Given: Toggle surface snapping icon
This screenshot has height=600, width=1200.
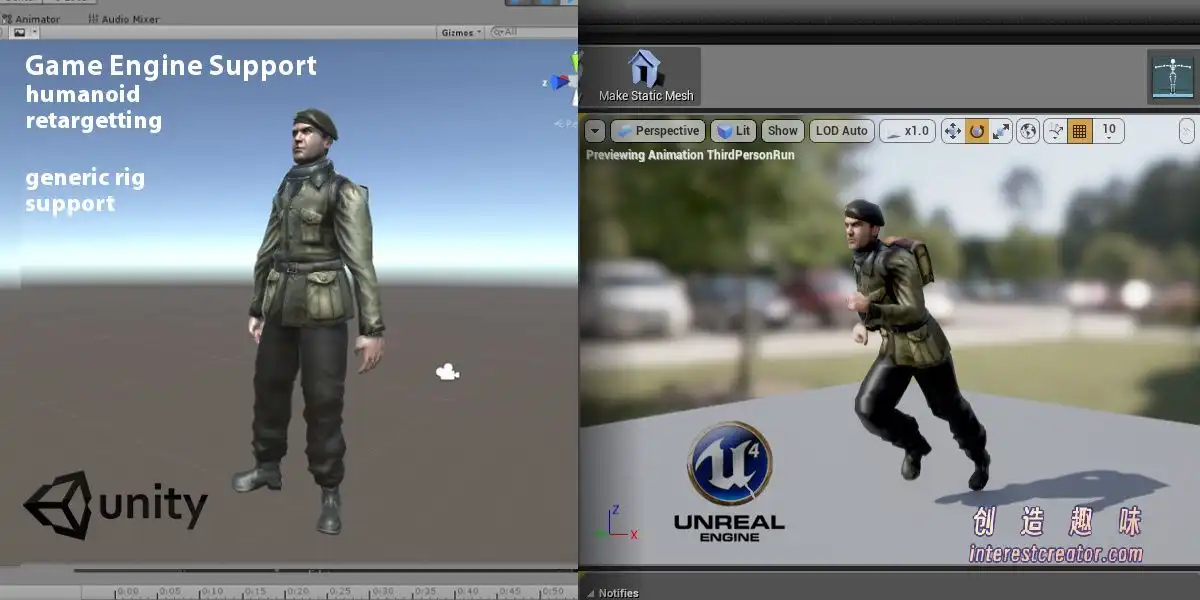Looking at the screenshot, I should 1056,131.
